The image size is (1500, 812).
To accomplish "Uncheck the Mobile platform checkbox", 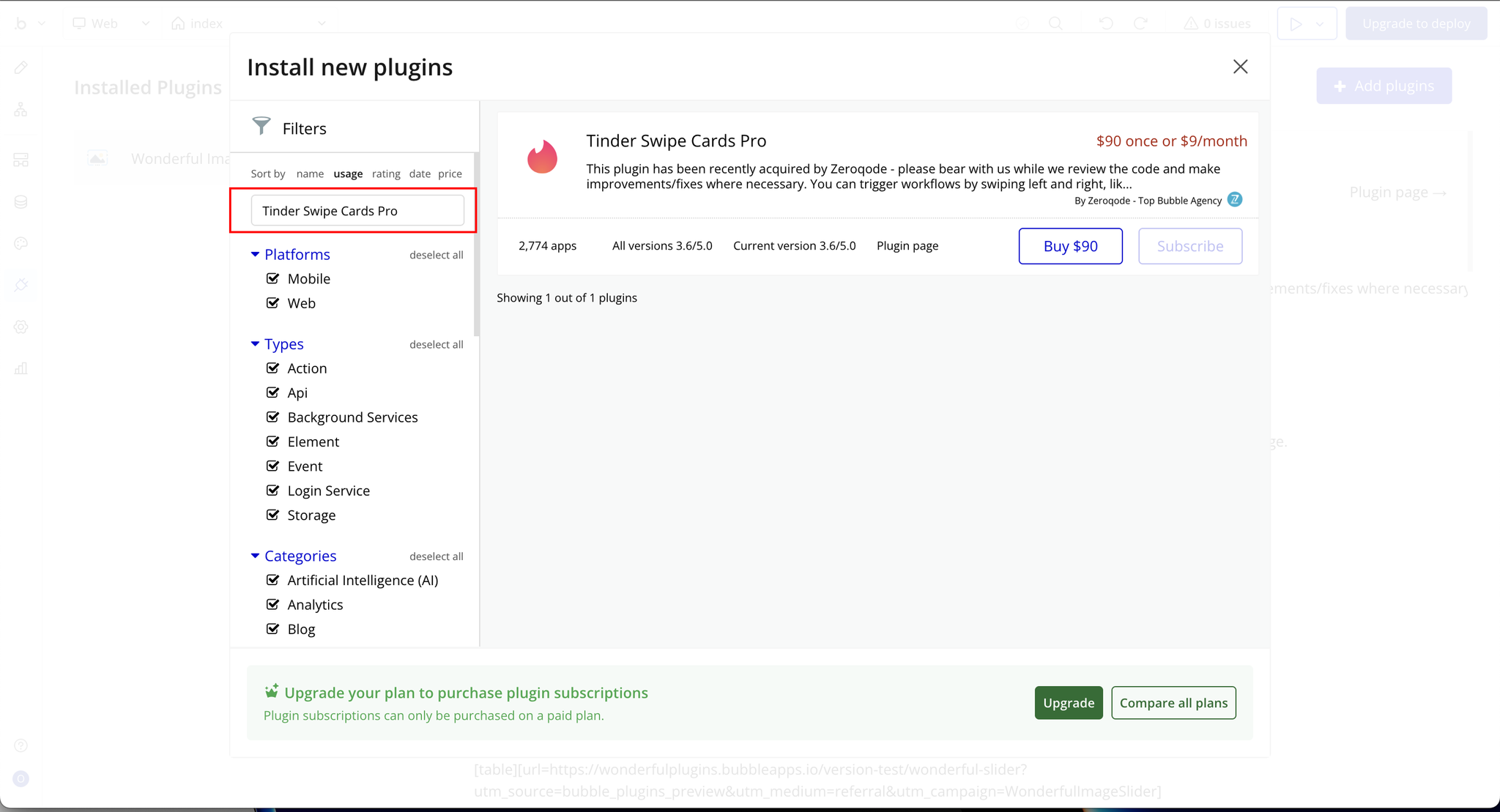I will click(273, 278).
